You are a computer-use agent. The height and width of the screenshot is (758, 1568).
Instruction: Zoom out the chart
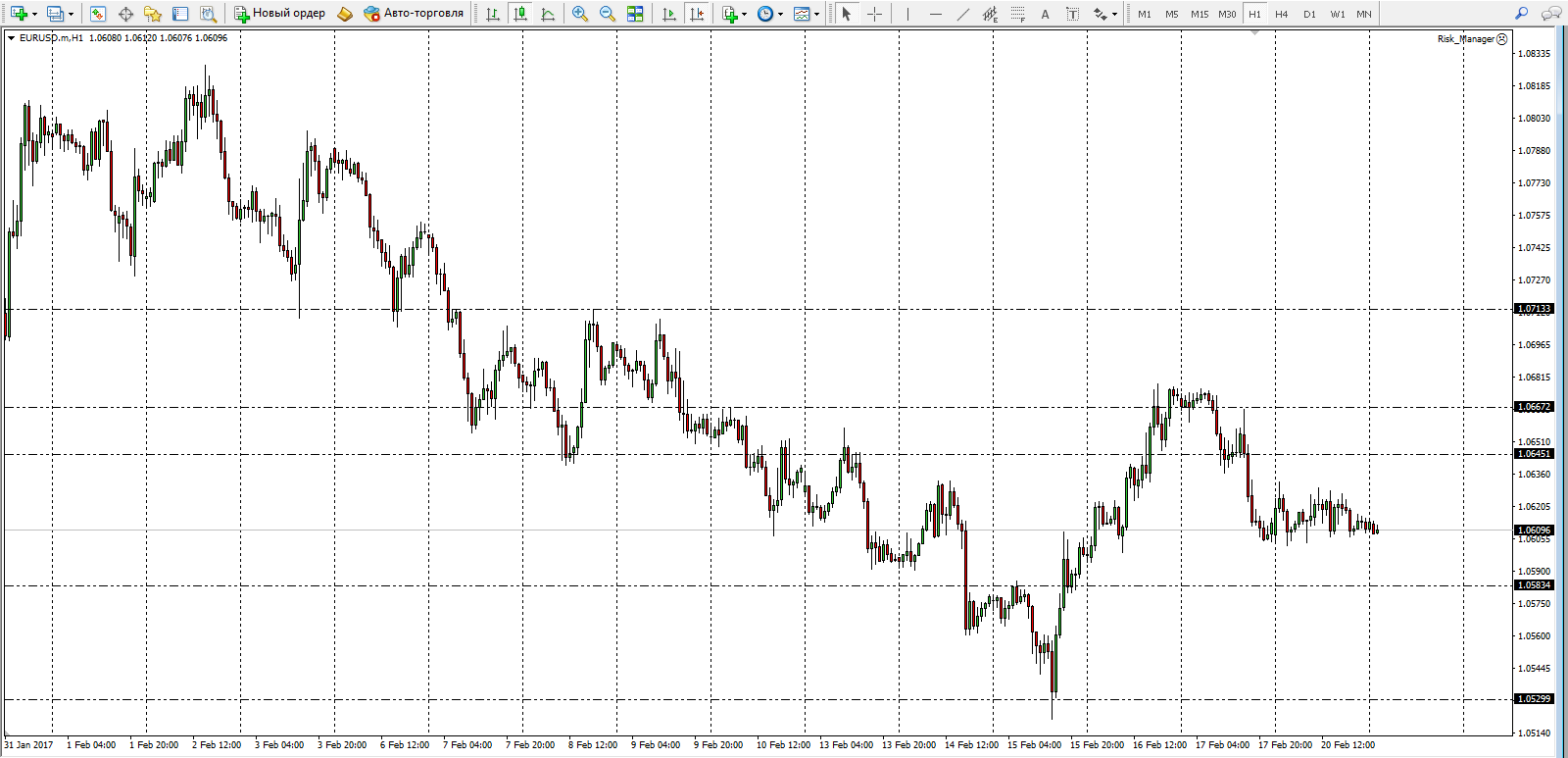click(x=608, y=14)
